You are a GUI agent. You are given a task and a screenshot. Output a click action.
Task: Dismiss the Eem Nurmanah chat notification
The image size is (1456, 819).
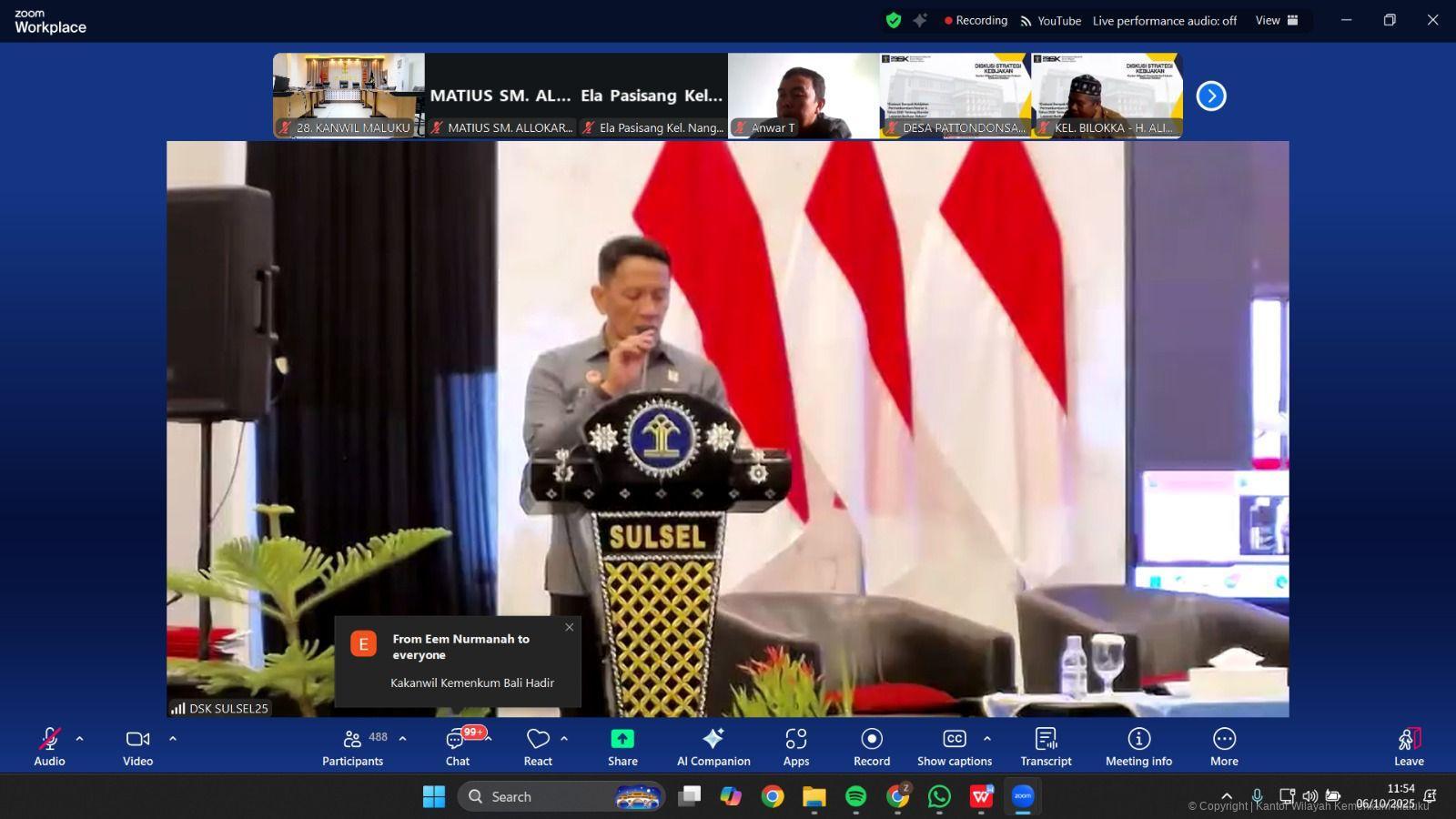click(570, 627)
